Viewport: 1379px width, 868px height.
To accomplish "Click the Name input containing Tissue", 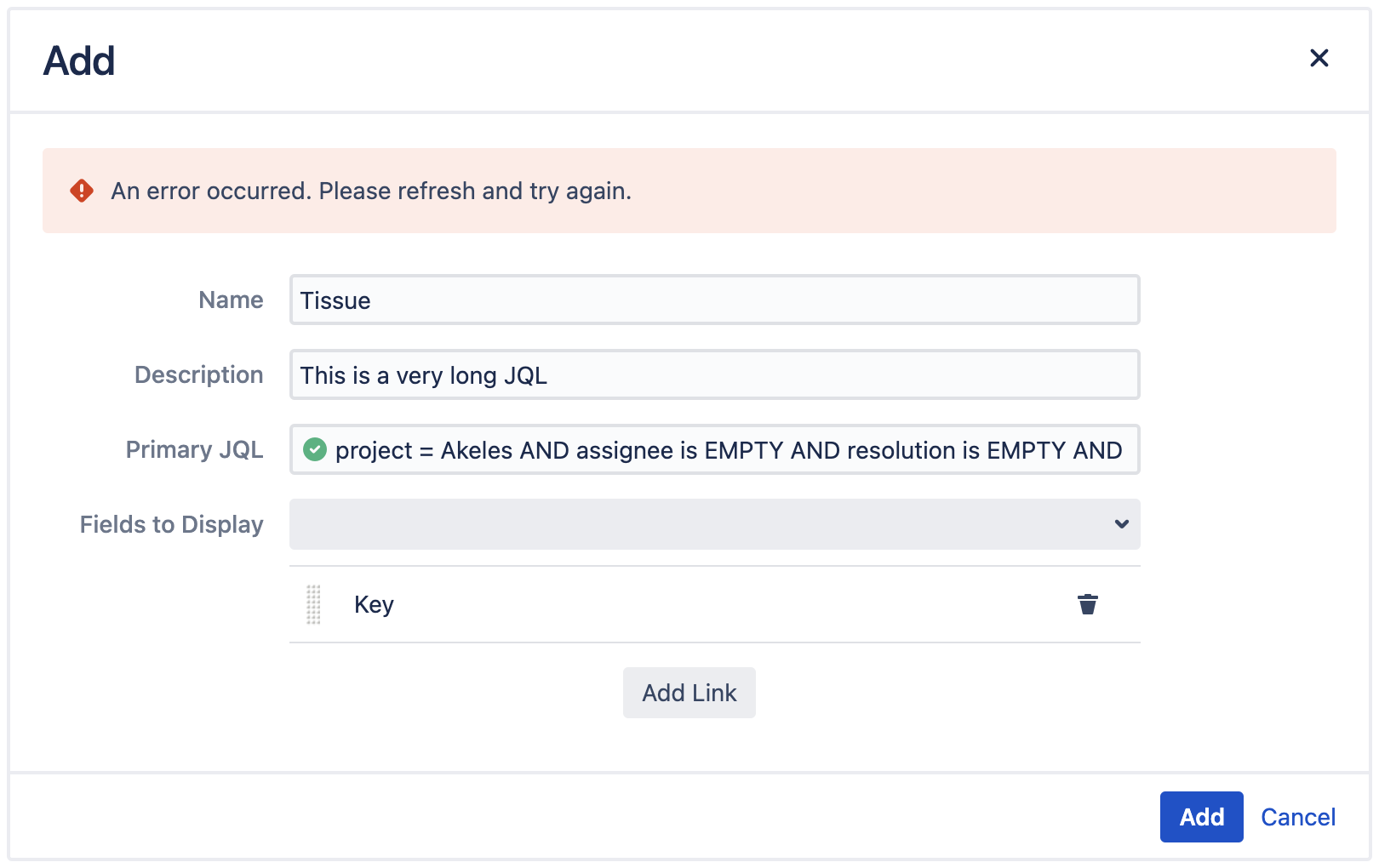I will click(714, 300).
